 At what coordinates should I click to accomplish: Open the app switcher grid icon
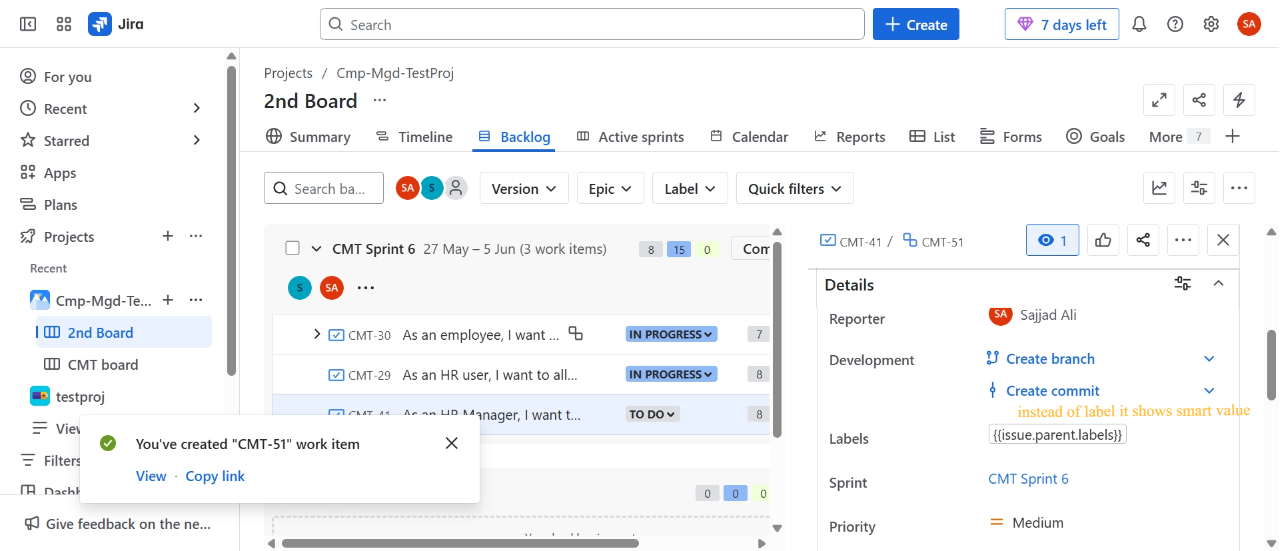pyautogui.click(x=64, y=24)
